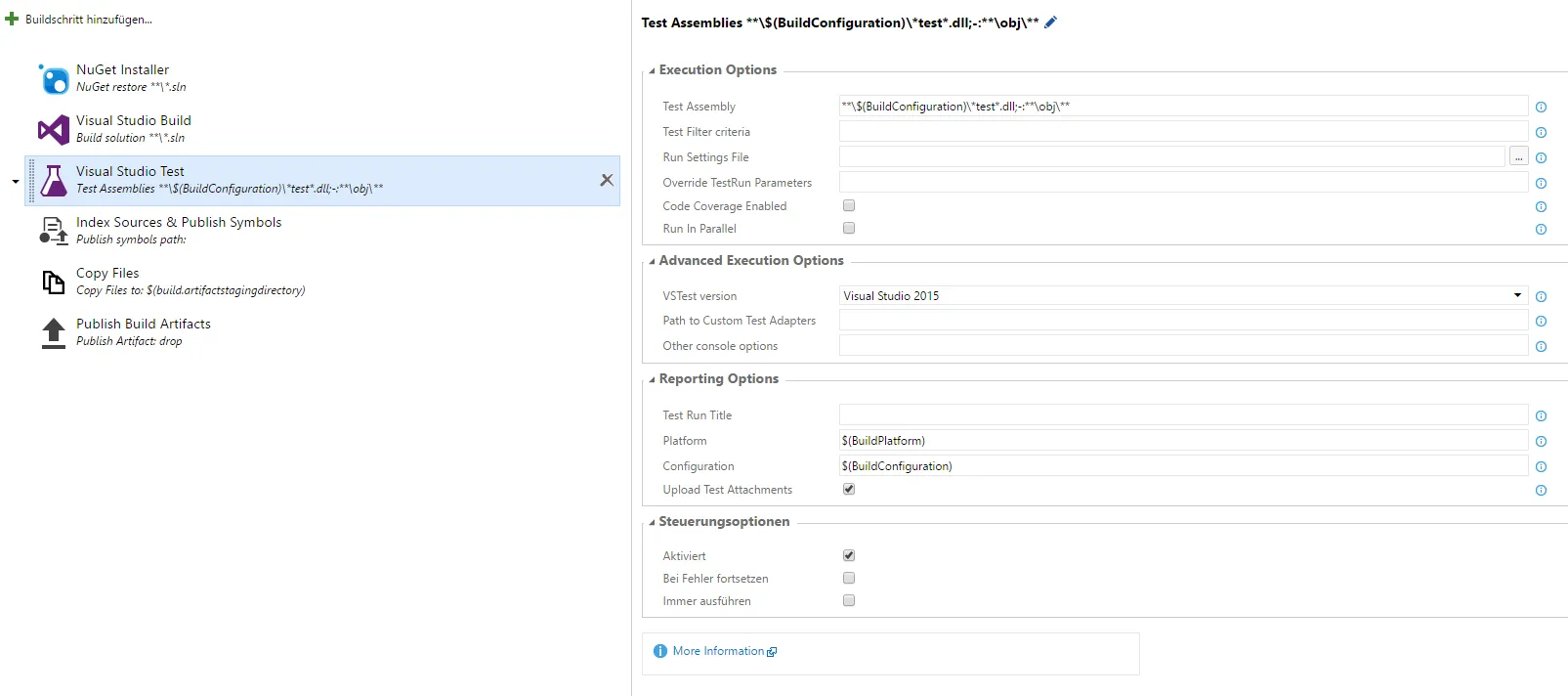Click the Test Filter criteria input field

[1182, 132]
